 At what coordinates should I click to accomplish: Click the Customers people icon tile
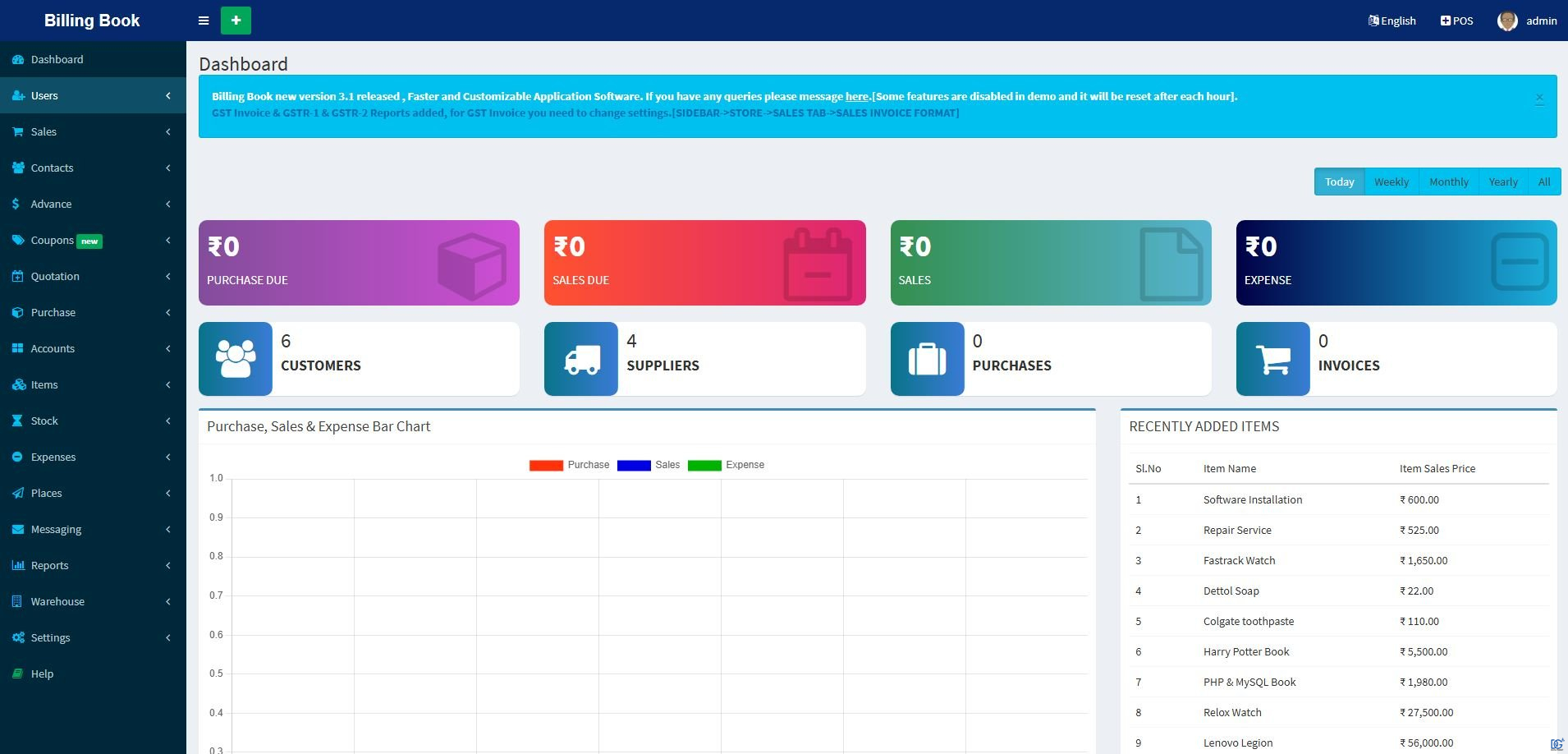pos(236,359)
